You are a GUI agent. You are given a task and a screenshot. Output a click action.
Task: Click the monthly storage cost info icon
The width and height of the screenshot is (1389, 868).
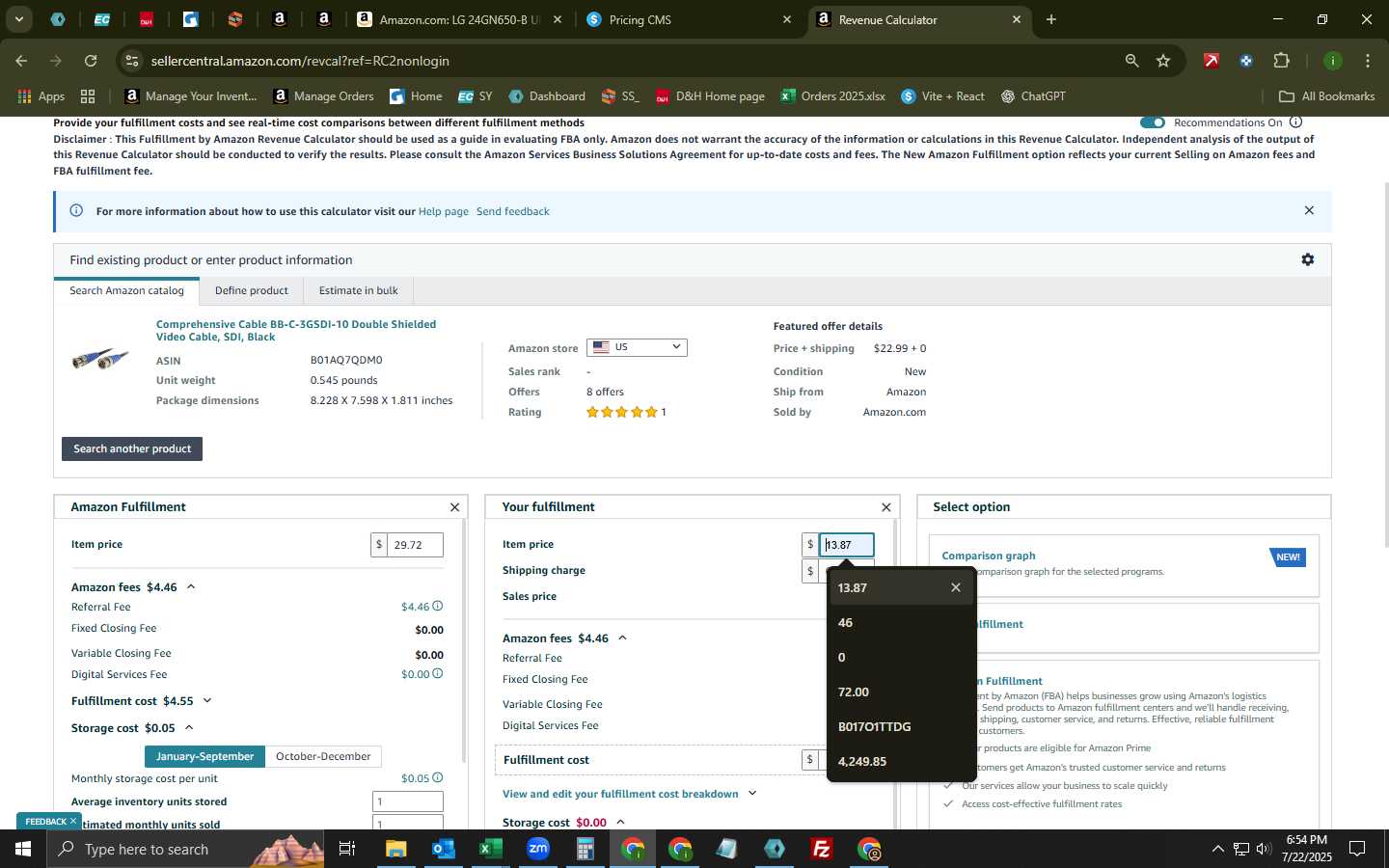click(437, 777)
